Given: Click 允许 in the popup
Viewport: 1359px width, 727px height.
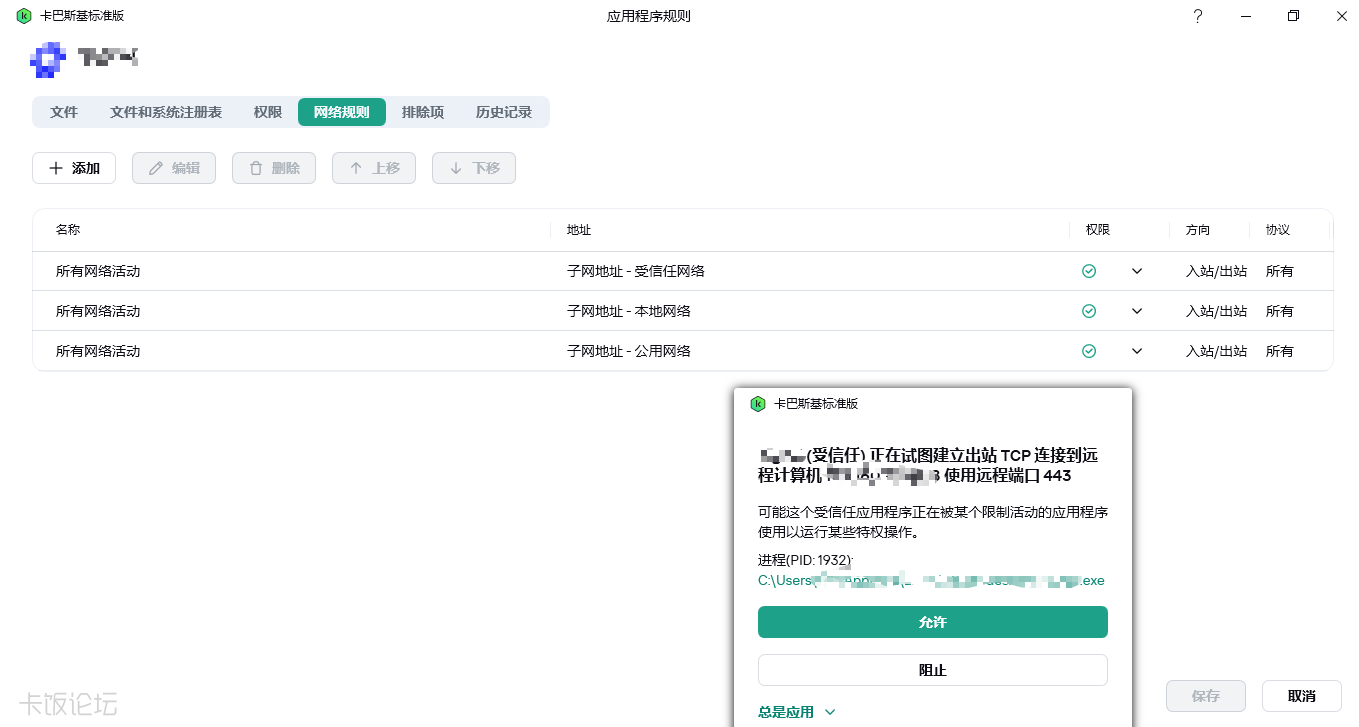Looking at the screenshot, I should (x=933, y=622).
